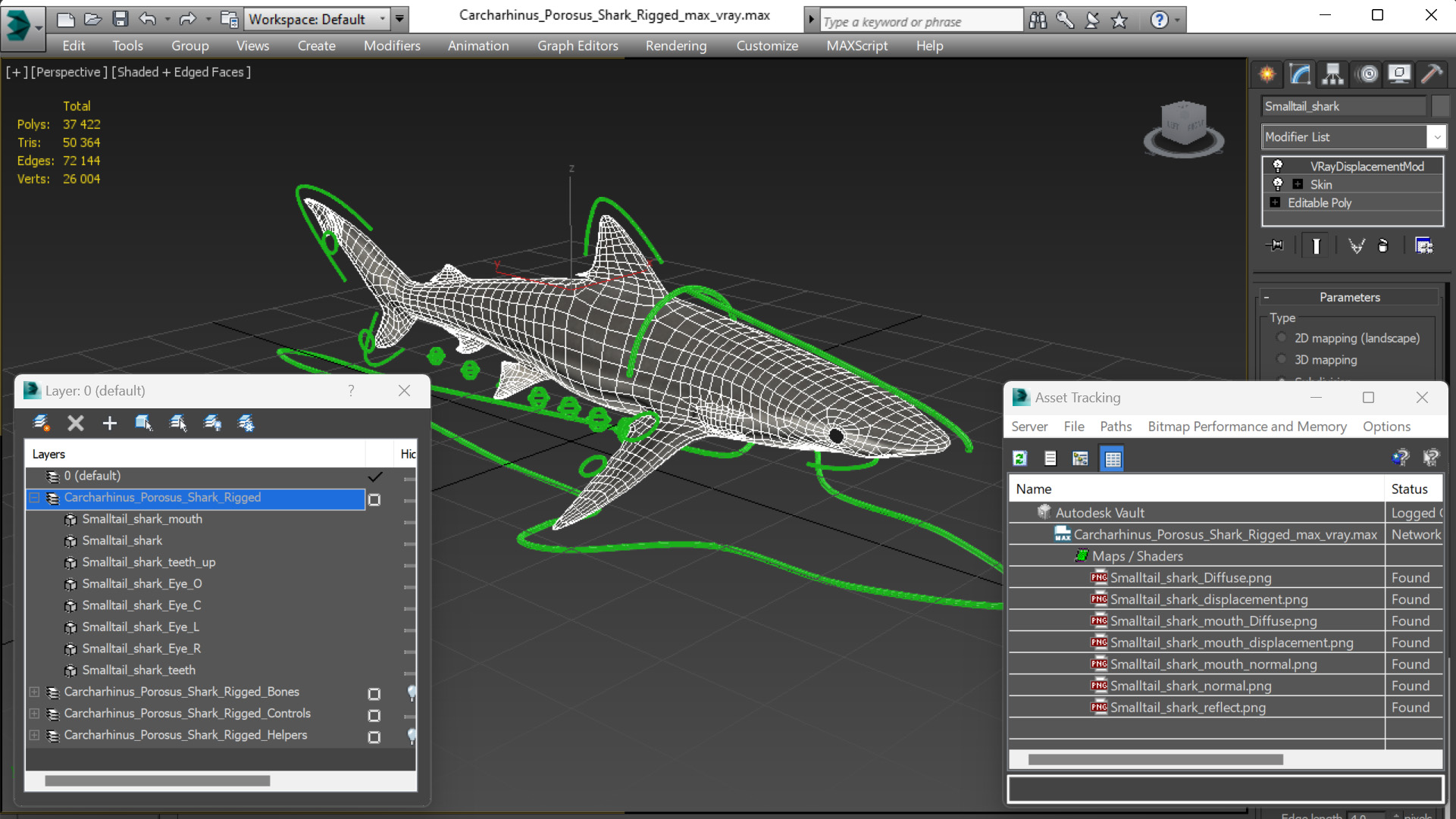Open the Create command panel tab
The image size is (1456, 819).
point(1267,74)
